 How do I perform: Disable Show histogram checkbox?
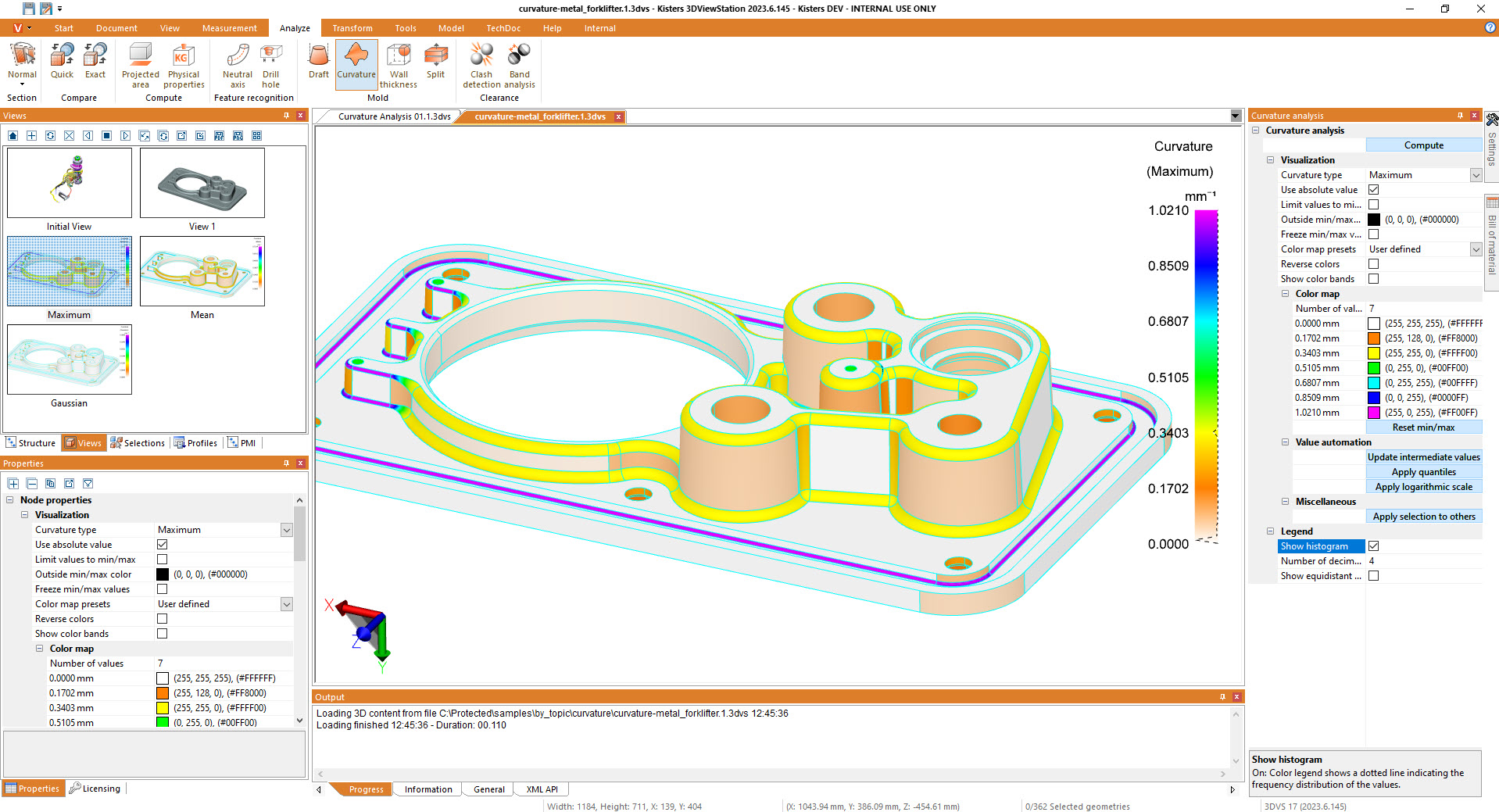pyautogui.click(x=1373, y=546)
